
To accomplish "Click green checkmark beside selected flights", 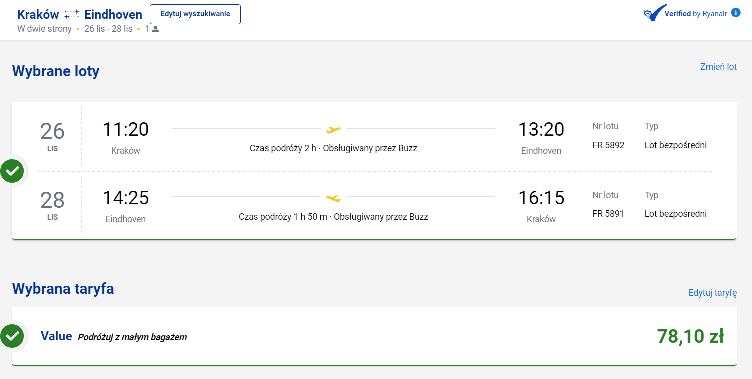I will (12, 171).
